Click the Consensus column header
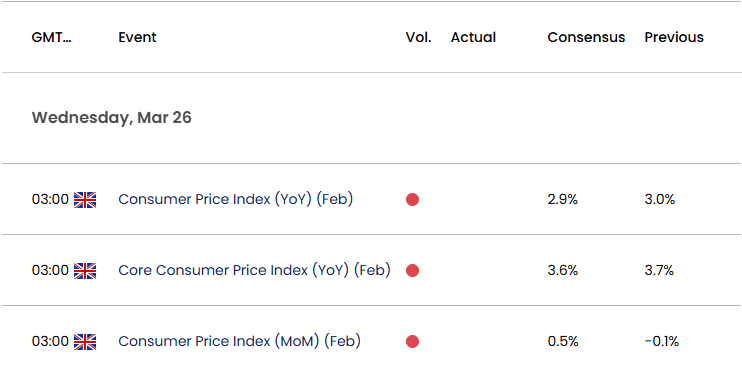 [x=586, y=37]
